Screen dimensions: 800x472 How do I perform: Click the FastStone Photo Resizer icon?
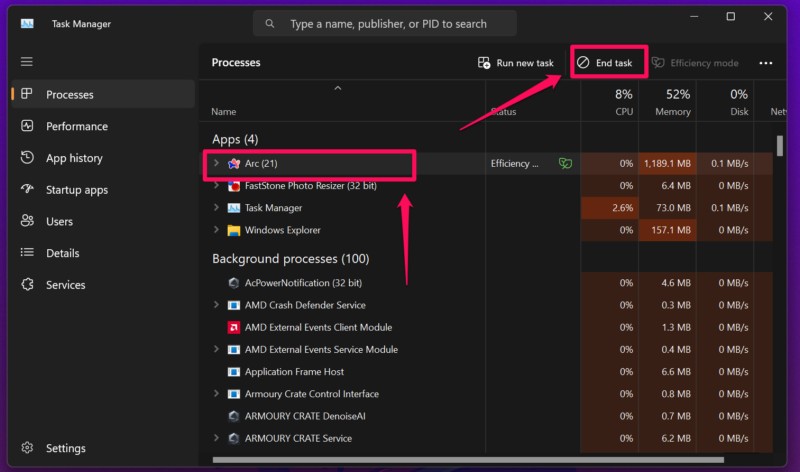234,186
